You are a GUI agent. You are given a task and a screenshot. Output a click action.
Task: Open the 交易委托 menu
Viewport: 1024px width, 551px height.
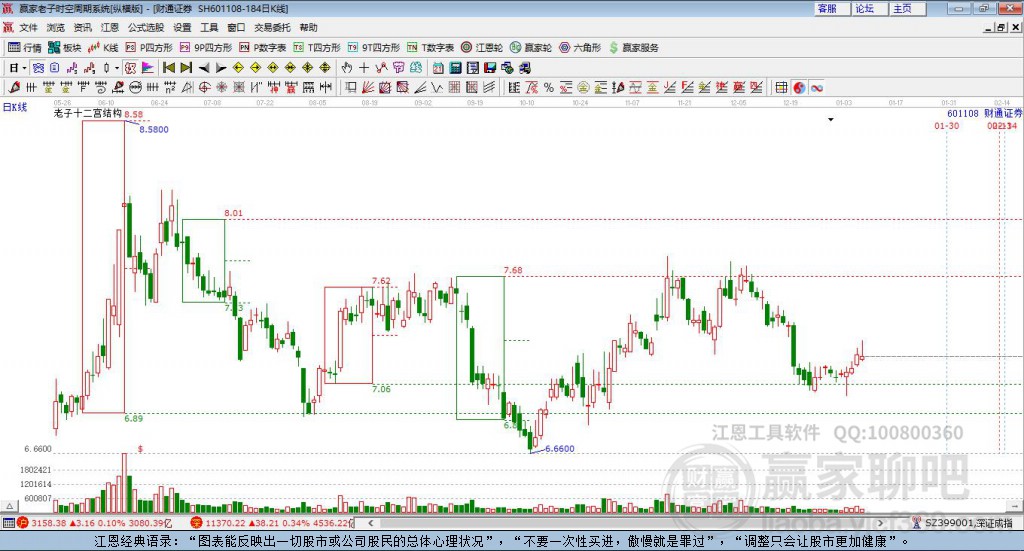(272, 27)
